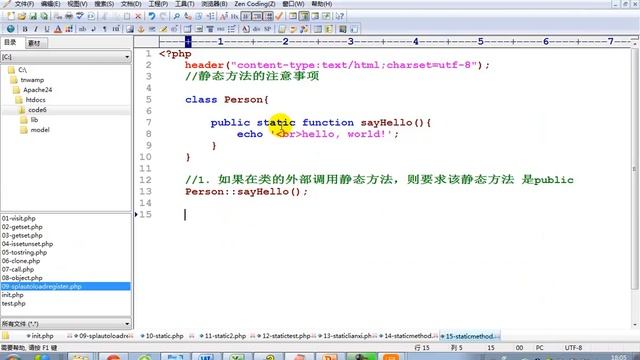The width and height of the screenshot is (640, 360).
Task: Switch to the 12-statictest.php document tab
Action: [x=284, y=336]
